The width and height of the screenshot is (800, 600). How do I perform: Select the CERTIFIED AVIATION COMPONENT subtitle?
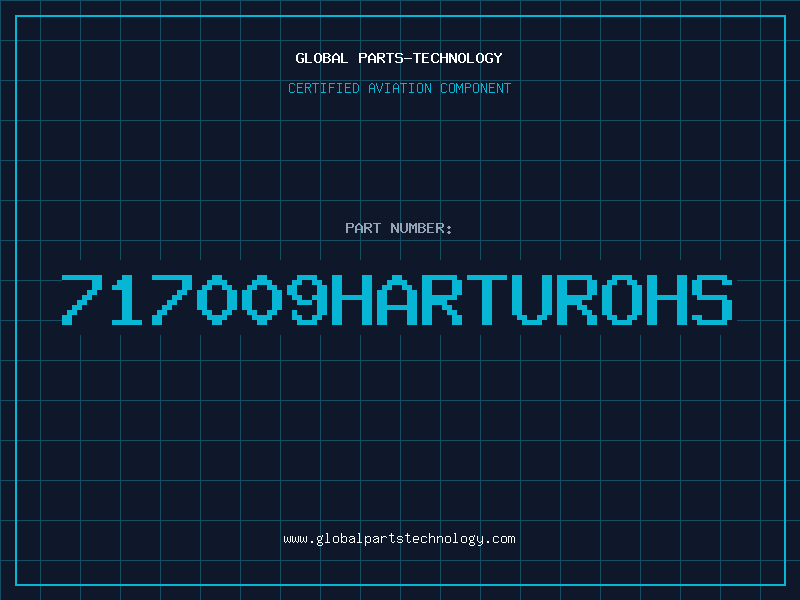(x=399, y=88)
